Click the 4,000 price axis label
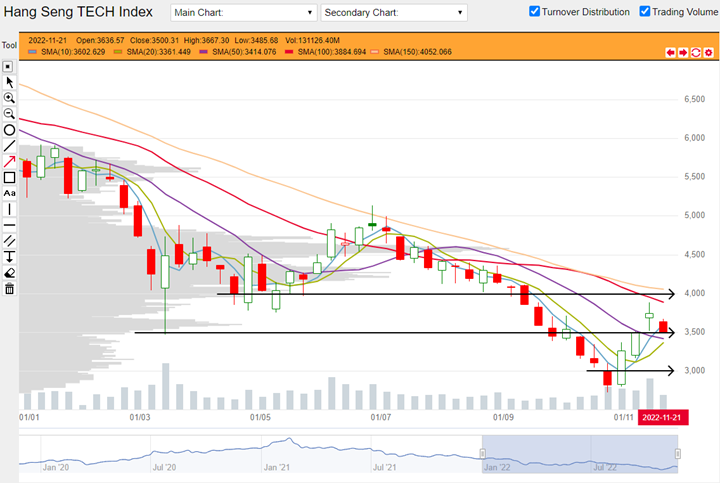This screenshot has height=483, width=720. pos(694,293)
